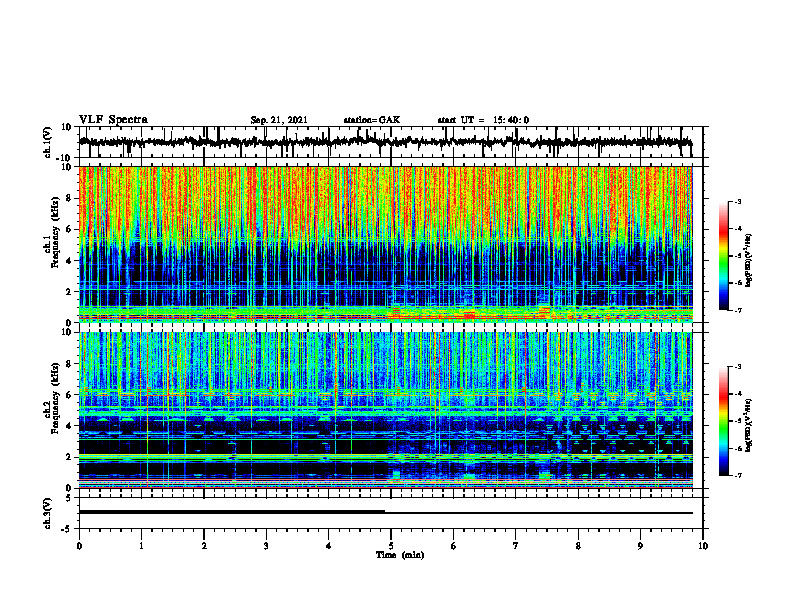Click the time axis tick label "2"

(x=204, y=546)
